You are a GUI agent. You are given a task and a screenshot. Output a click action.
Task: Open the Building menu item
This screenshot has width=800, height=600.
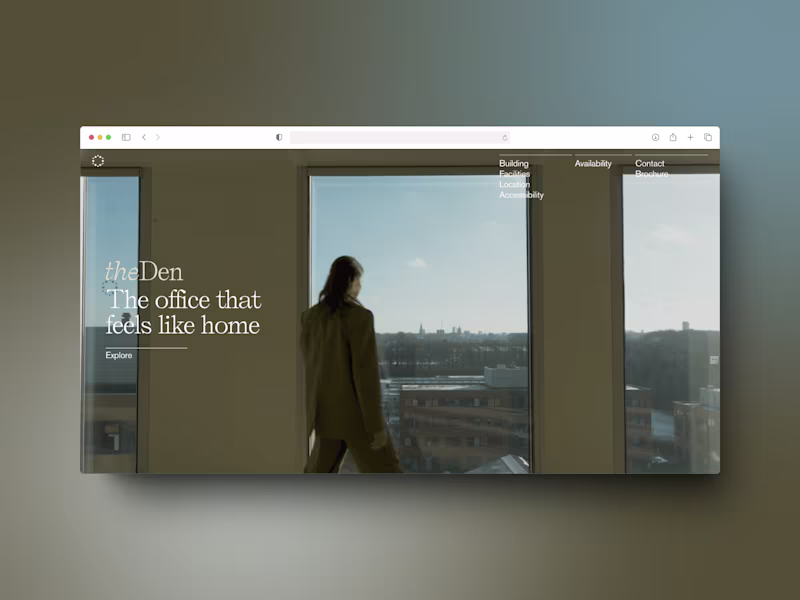click(514, 163)
